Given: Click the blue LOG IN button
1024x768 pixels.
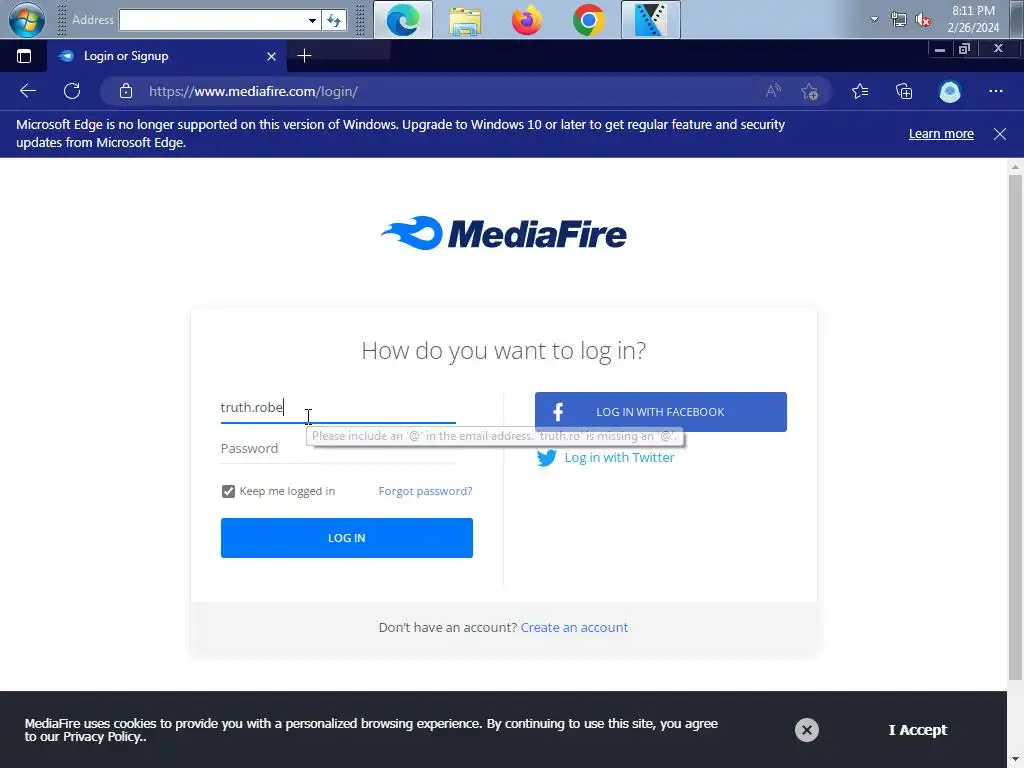Looking at the screenshot, I should [347, 538].
